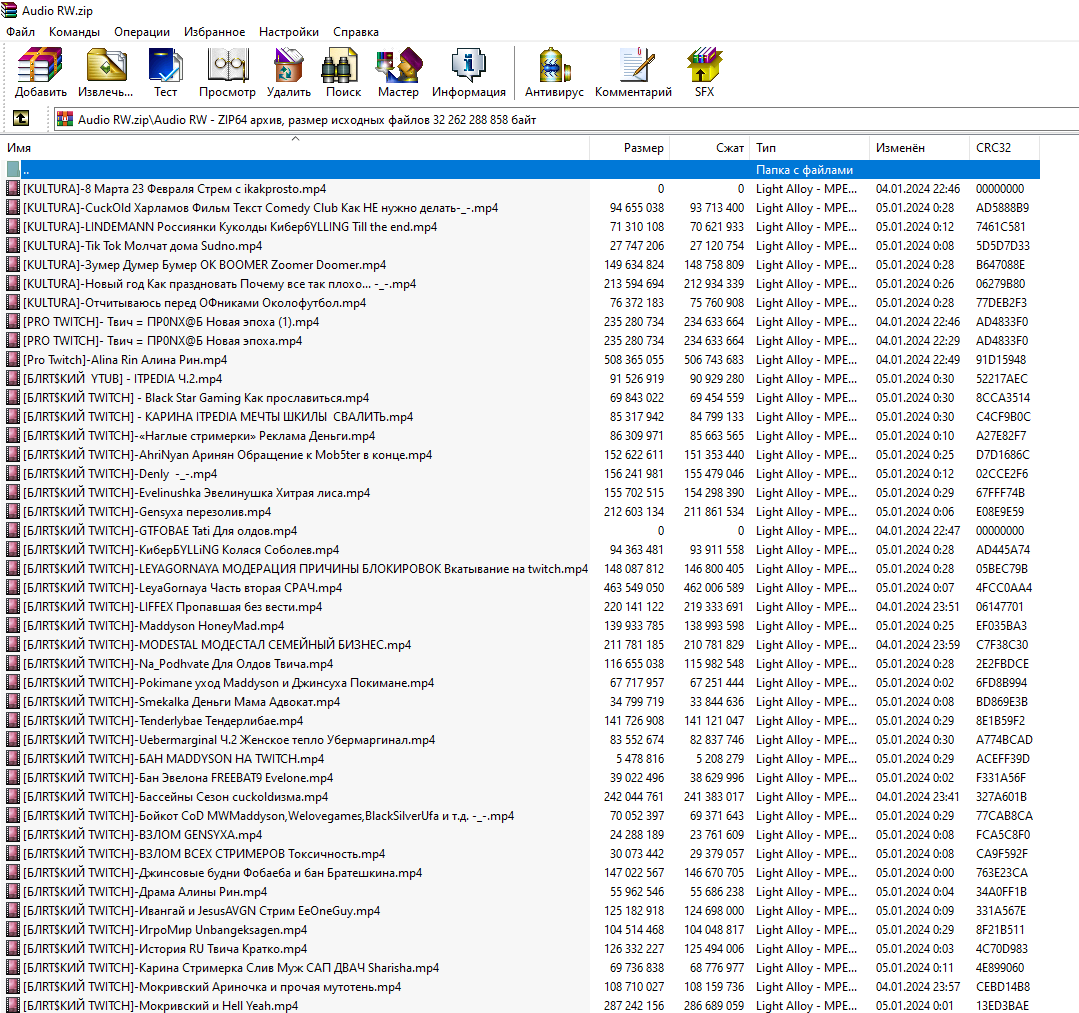This screenshot has height=1013, width=1079.
Task: Click the WinRAR icon in title bar
Action: [x=10, y=10]
